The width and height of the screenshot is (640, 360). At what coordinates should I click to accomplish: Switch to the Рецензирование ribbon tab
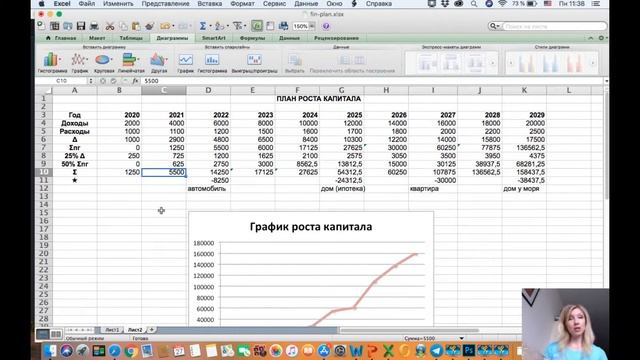tap(336, 38)
